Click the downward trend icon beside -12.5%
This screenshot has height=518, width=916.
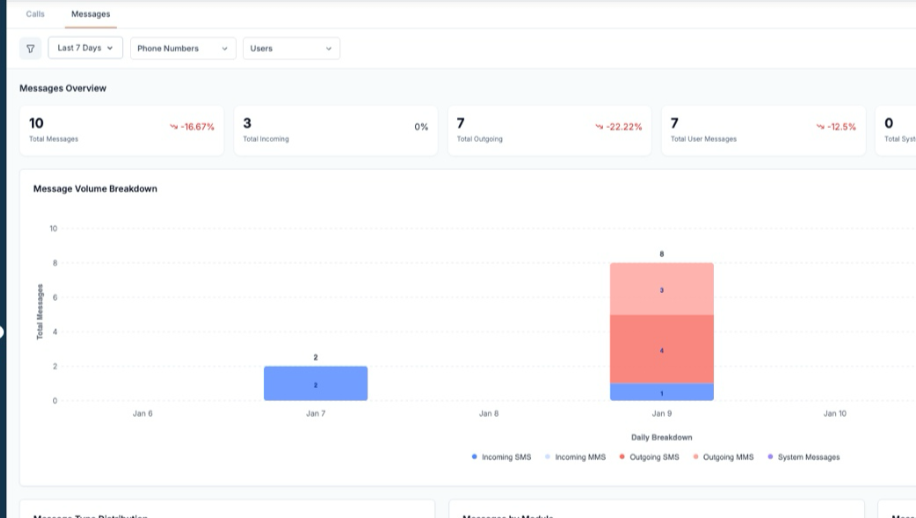[x=821, y=127]
